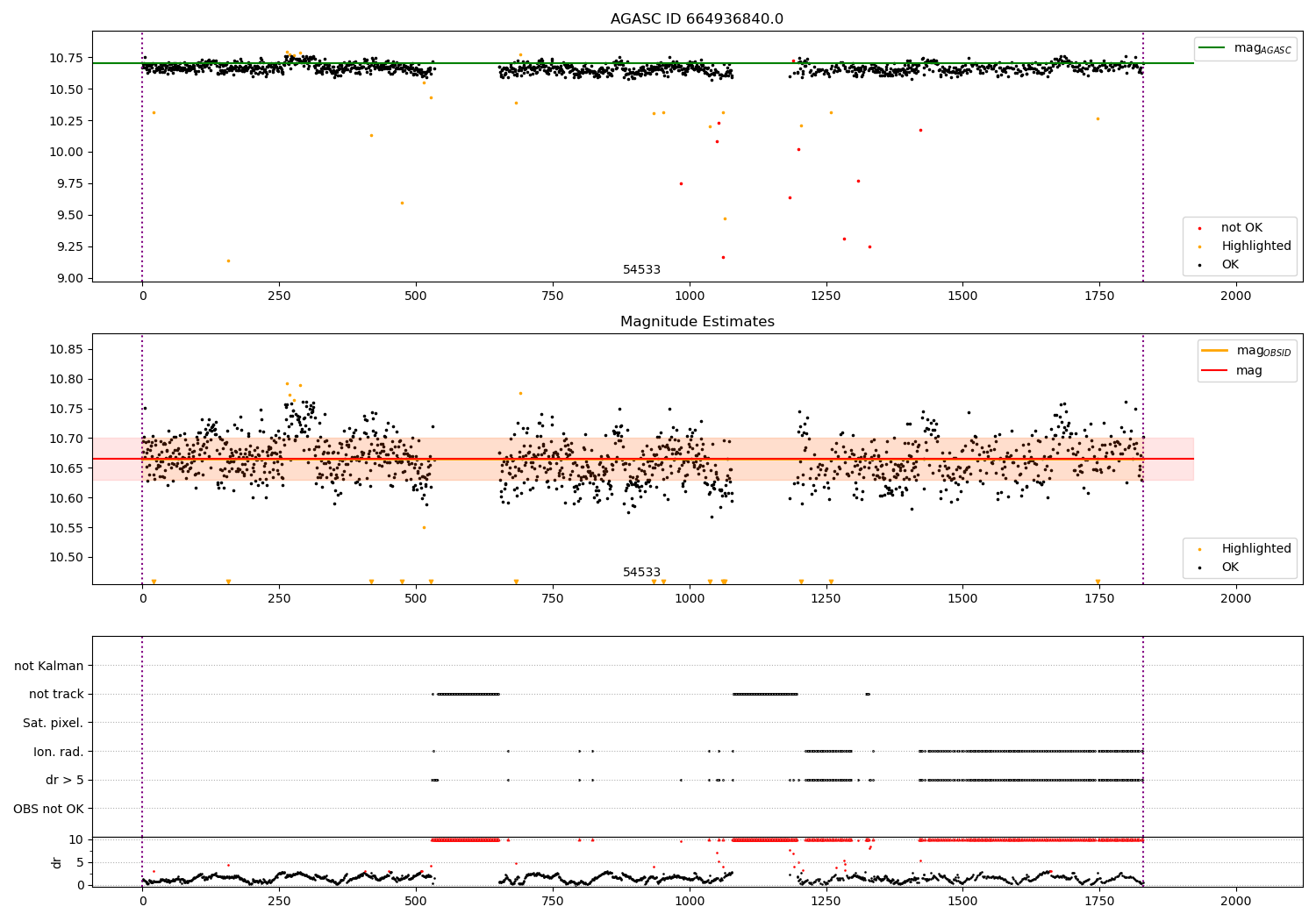The width and height of the screenshot is (1316, 921).
Task: Click the 1750 x-tick under the top plot
Action: click(x=1098, y=296)
